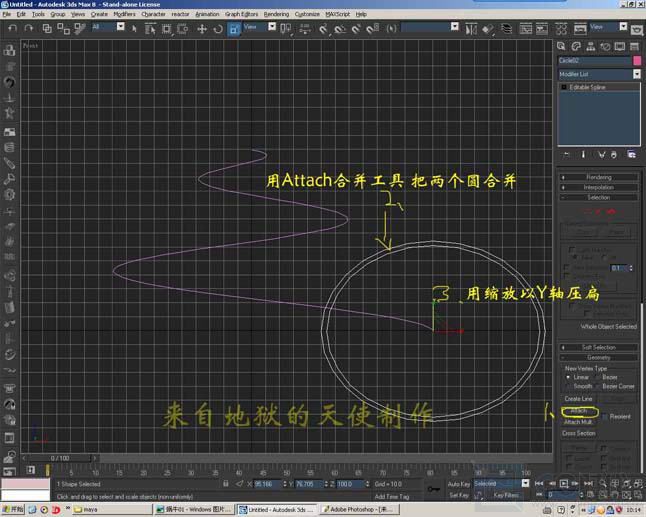Image resolution: width=646 pixels, height=517 pixels.
Task: Open the Display command panel tab
Action: [620, 46]
